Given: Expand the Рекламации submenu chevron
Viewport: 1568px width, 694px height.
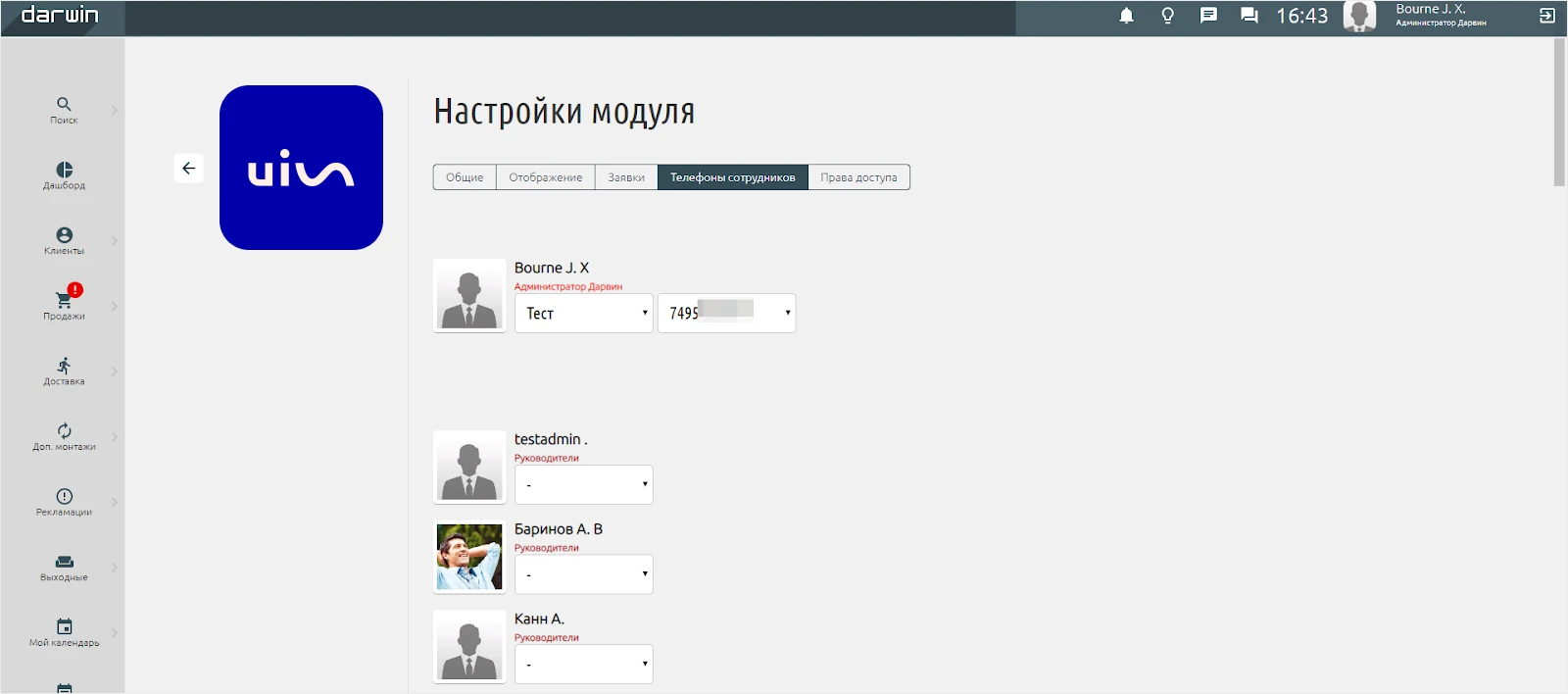Looking at the screenshot, I should click(x=115, y=502).
